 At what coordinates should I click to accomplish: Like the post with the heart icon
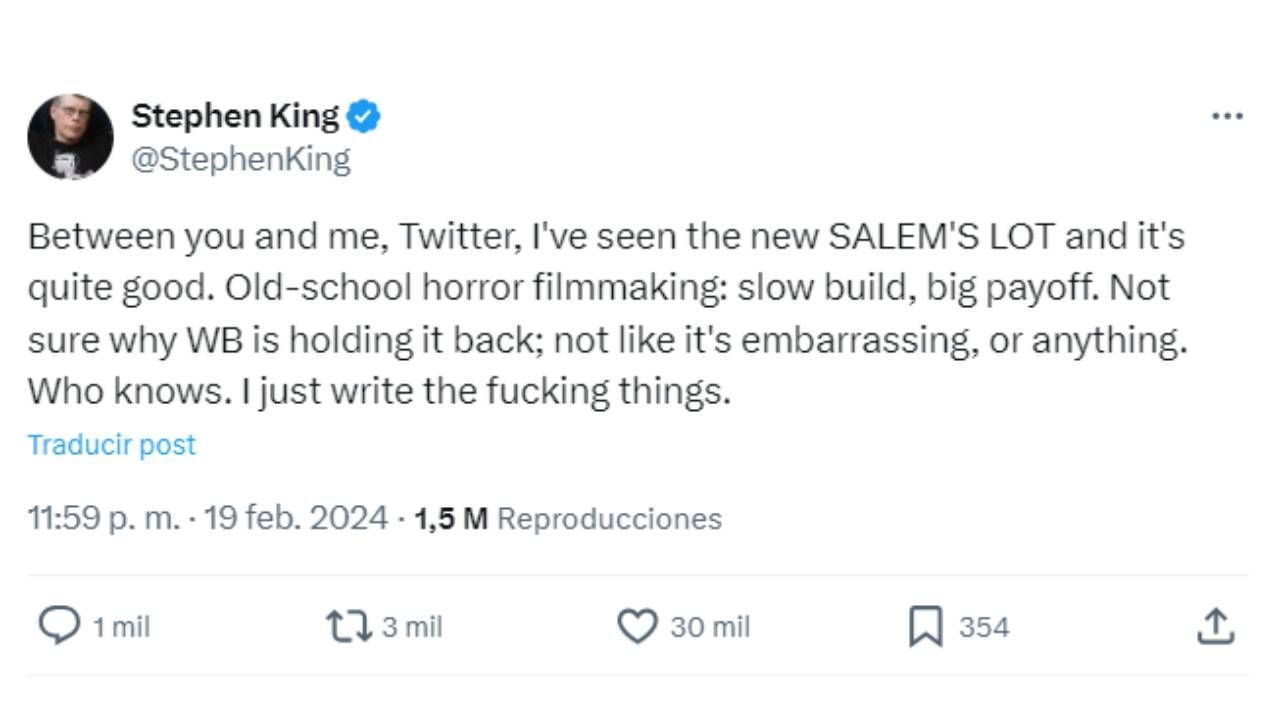636,626
